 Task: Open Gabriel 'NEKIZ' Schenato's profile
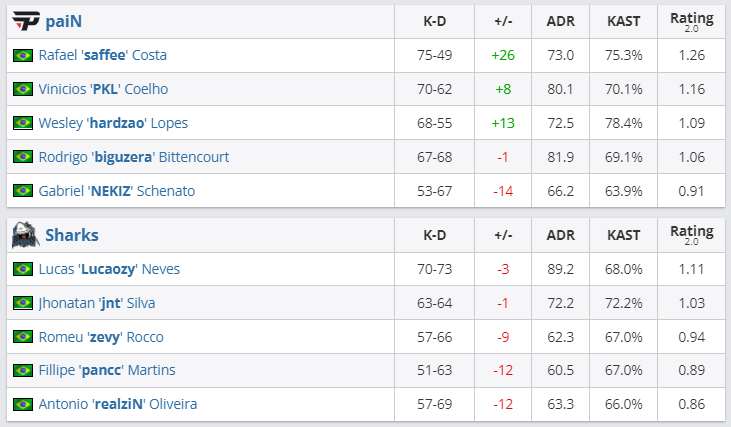click(116, 191)
